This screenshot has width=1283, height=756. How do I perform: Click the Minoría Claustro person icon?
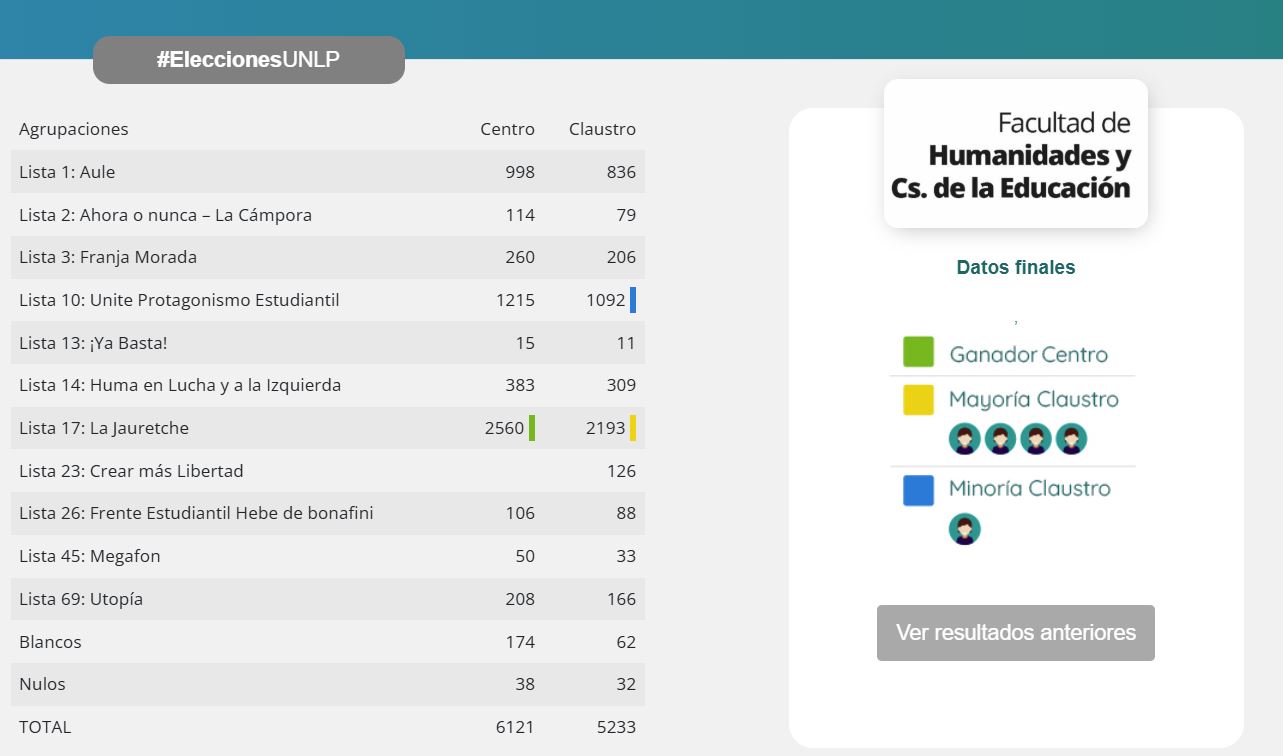tap(965, 529)
